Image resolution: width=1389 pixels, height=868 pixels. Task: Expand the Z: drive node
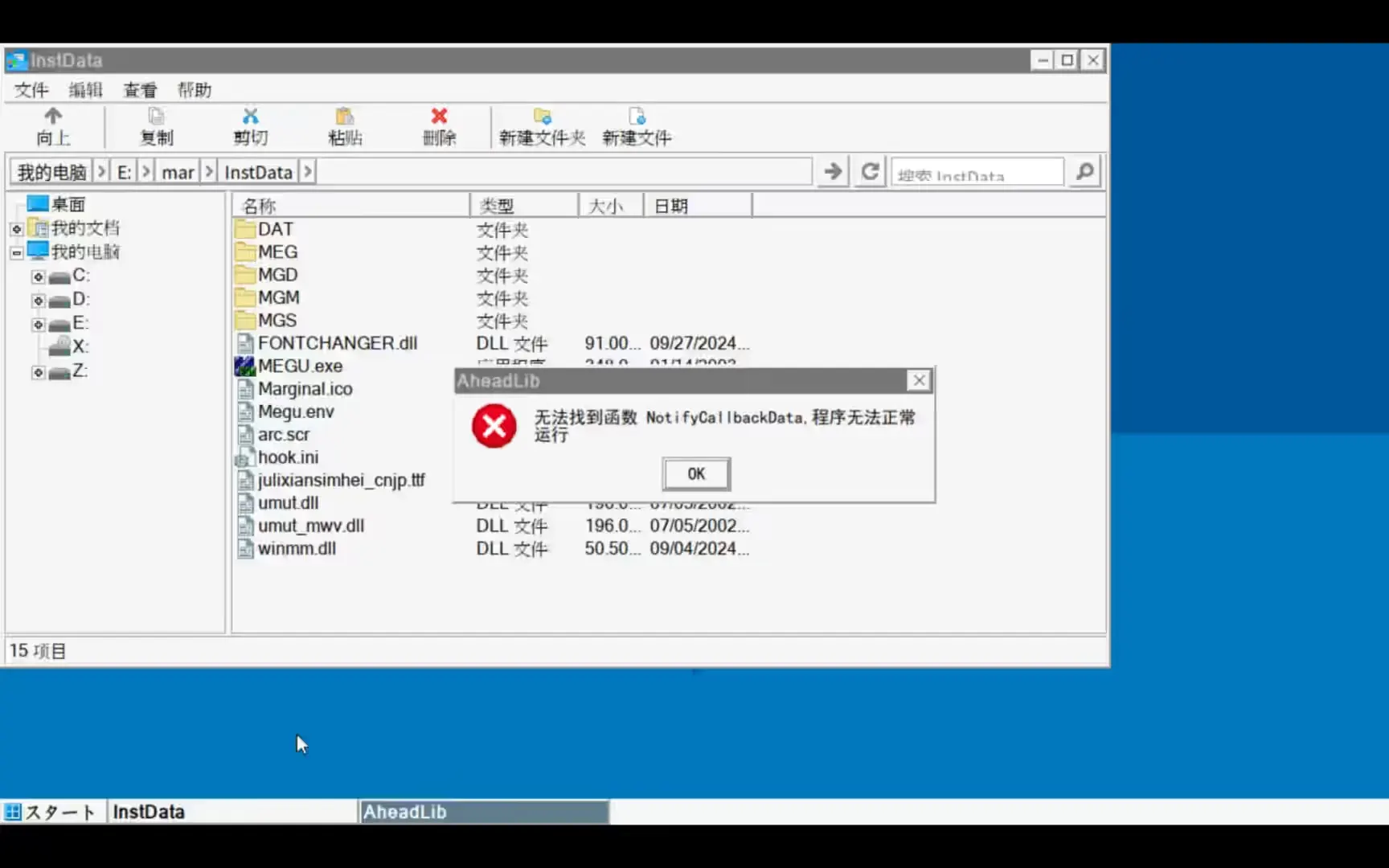(38, 372)
